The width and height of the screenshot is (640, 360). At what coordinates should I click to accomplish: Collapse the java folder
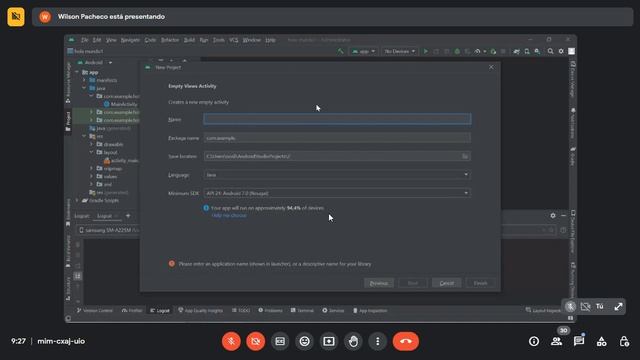pos(84,88)
